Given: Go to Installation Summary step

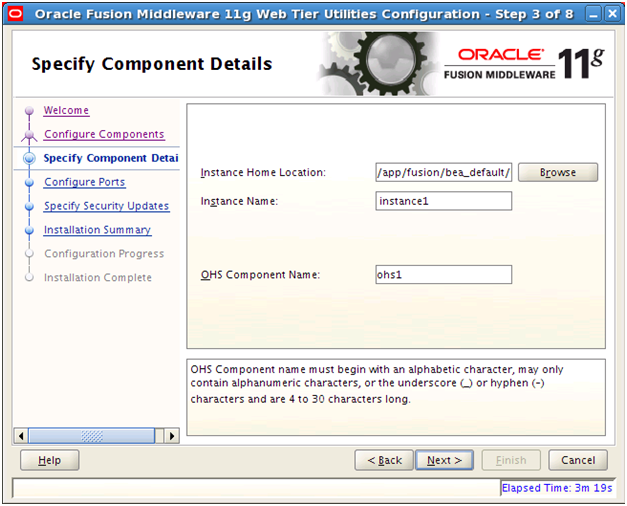Looking at the screenshot, I should (x=97, y=230).
